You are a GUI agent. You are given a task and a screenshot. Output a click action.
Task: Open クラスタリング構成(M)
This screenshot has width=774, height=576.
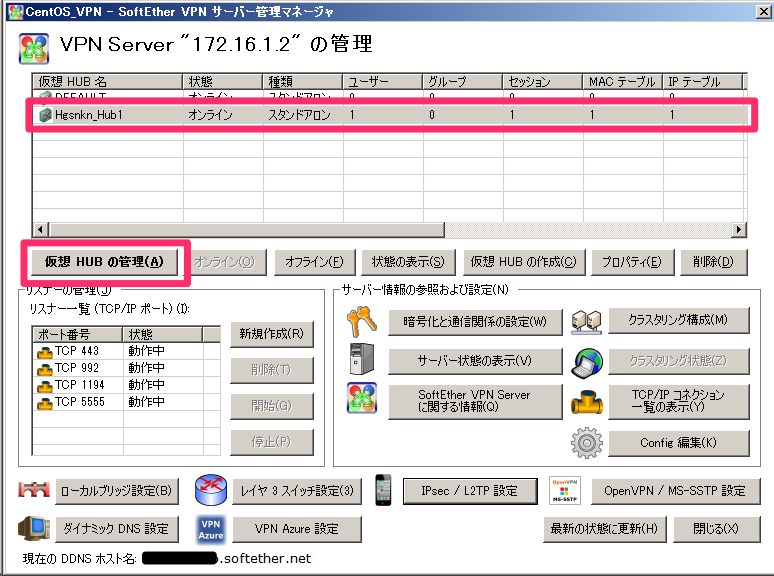pyautogui.click(x=678, y=320)
